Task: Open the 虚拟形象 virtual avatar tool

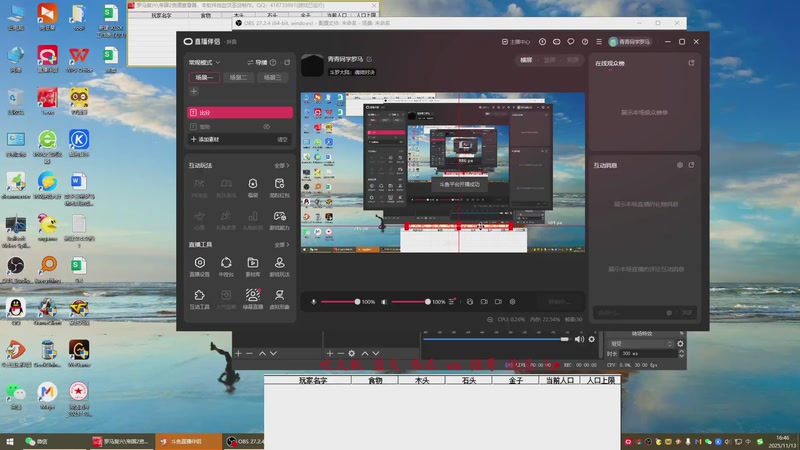Action: pyautogui.click(x=280, y=298)
